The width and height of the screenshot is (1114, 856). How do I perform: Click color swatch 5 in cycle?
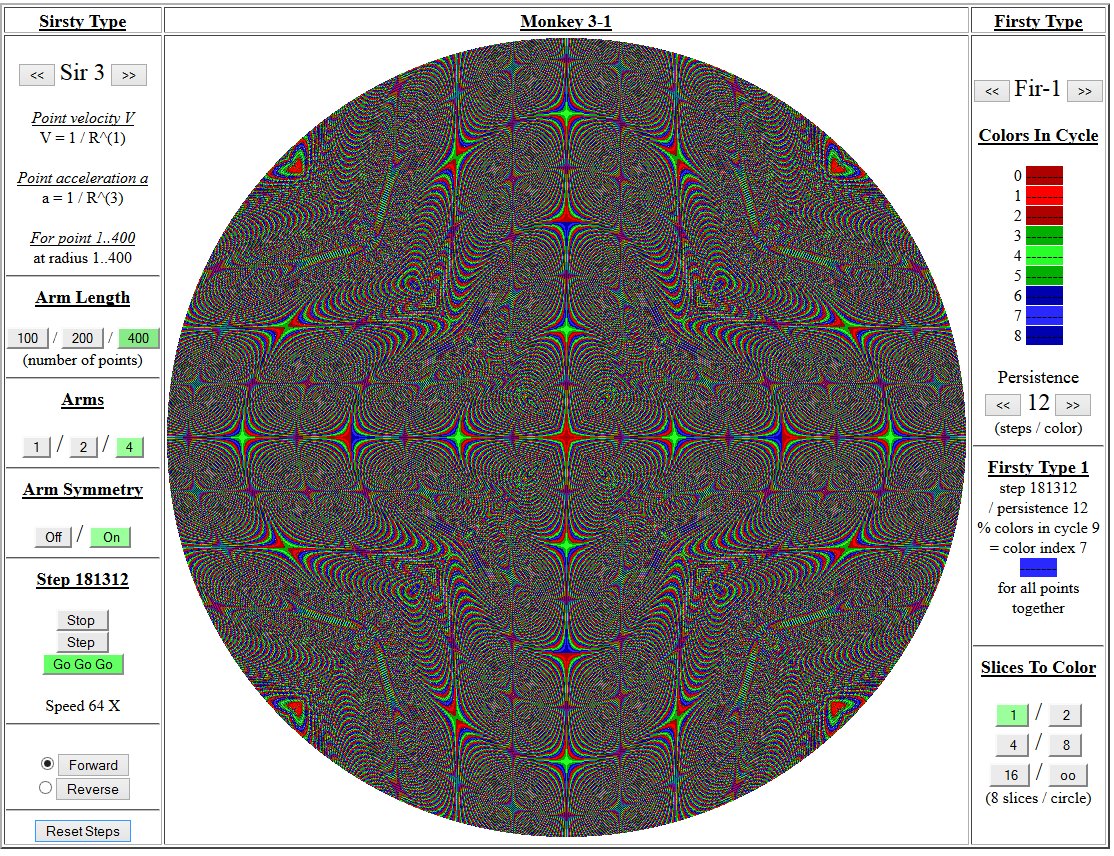point(1044,276)
